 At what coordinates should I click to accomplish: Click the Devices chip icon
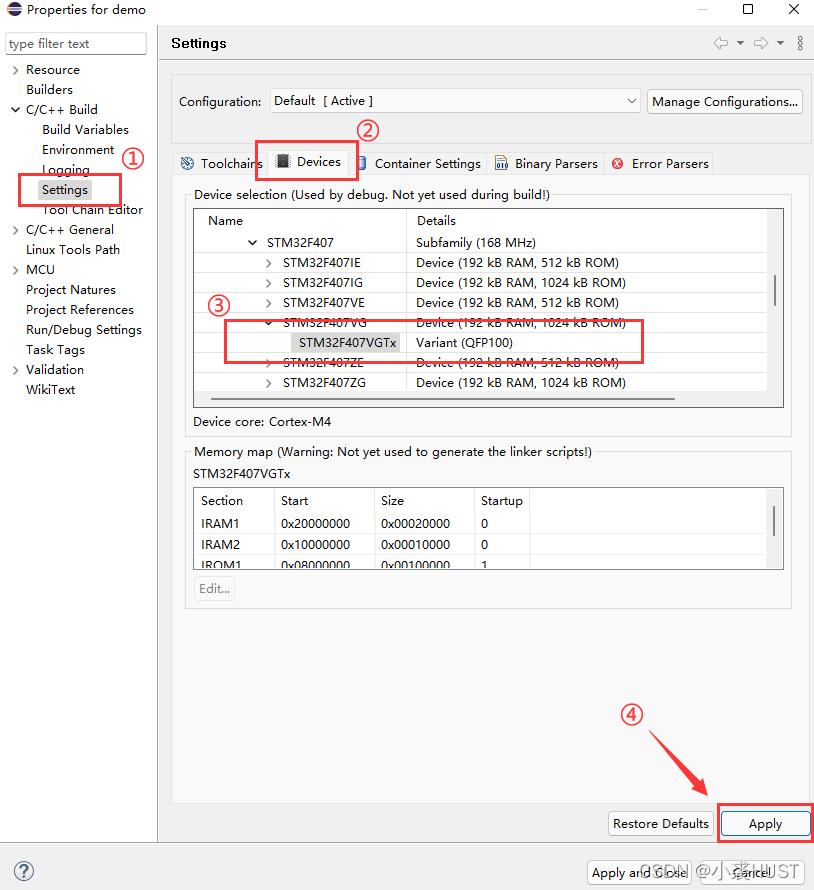click(283, 161)
